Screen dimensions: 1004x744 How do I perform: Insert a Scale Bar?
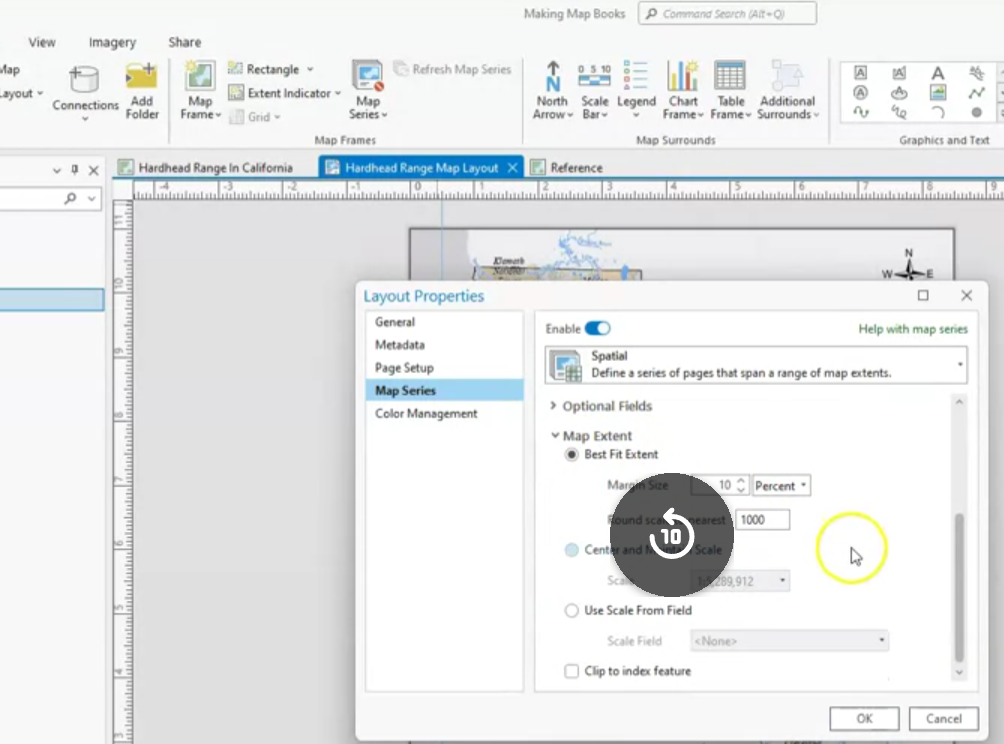(x=594, y=92)
